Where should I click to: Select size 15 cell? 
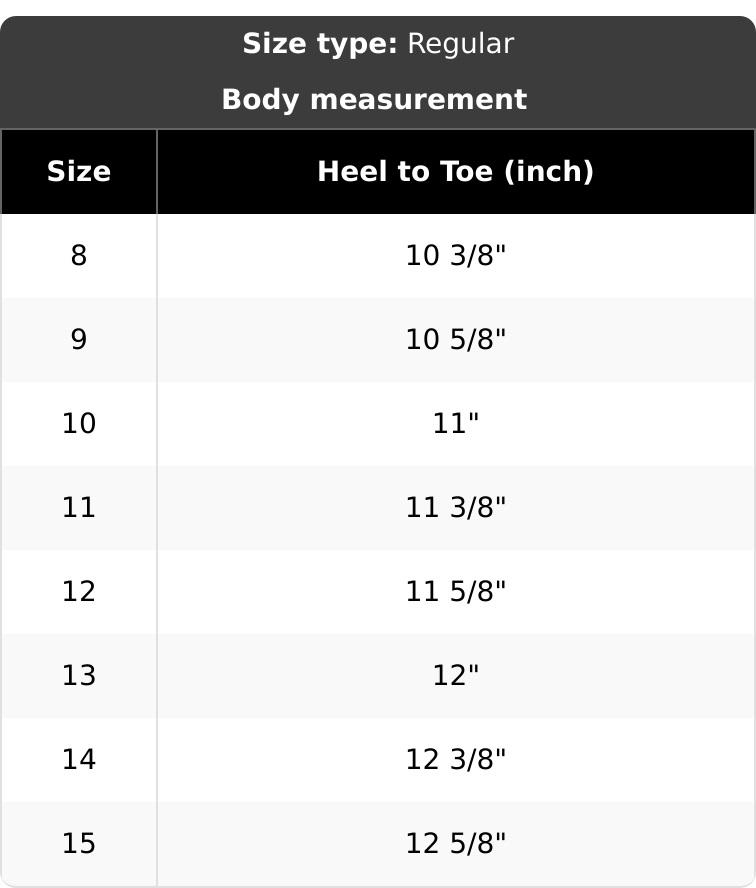[x=79, y=843]
